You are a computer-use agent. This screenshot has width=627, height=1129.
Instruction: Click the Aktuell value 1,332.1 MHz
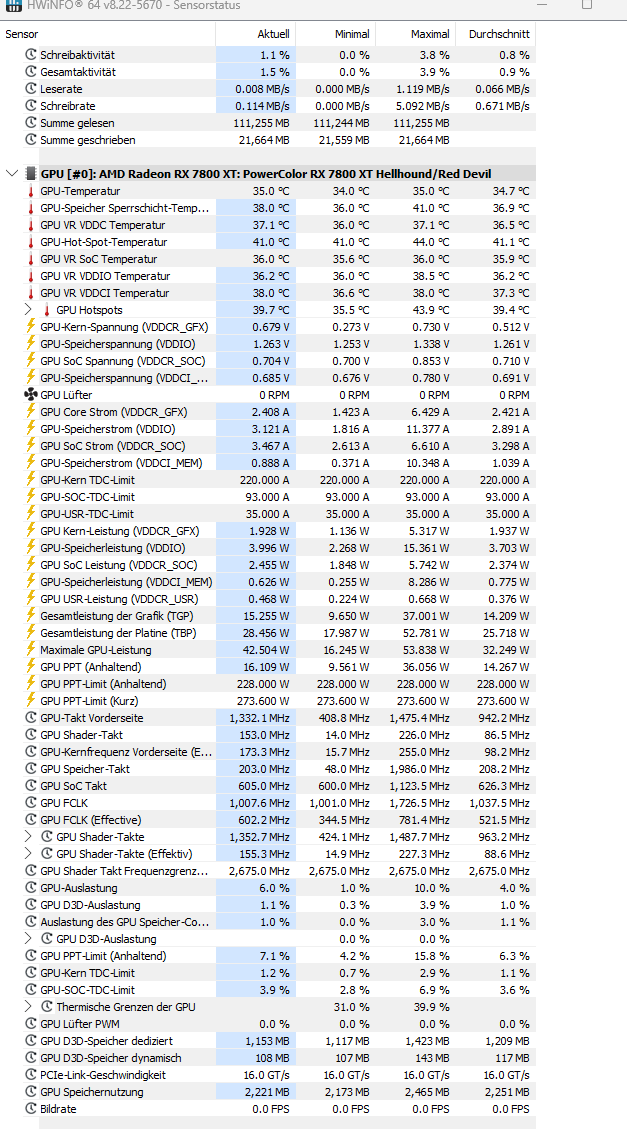259,718
